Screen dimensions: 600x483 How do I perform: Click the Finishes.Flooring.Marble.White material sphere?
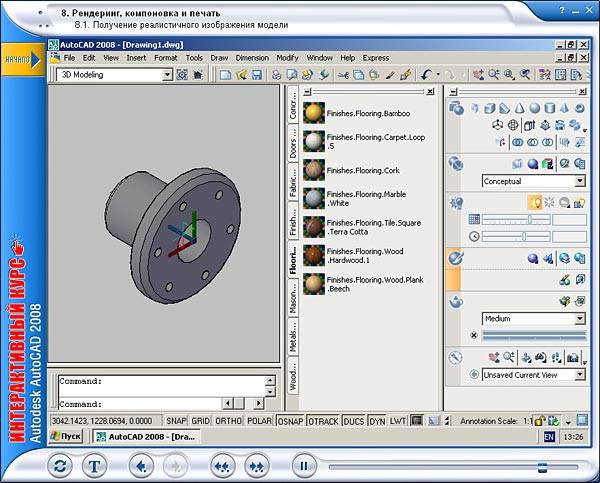(x=314, y=198)
